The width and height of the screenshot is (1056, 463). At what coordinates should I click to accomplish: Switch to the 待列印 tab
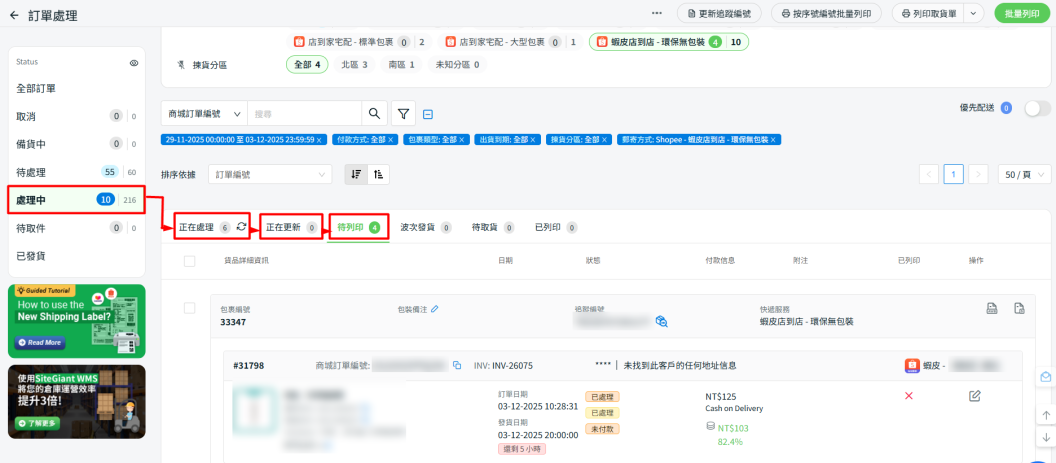coord(358,228)
